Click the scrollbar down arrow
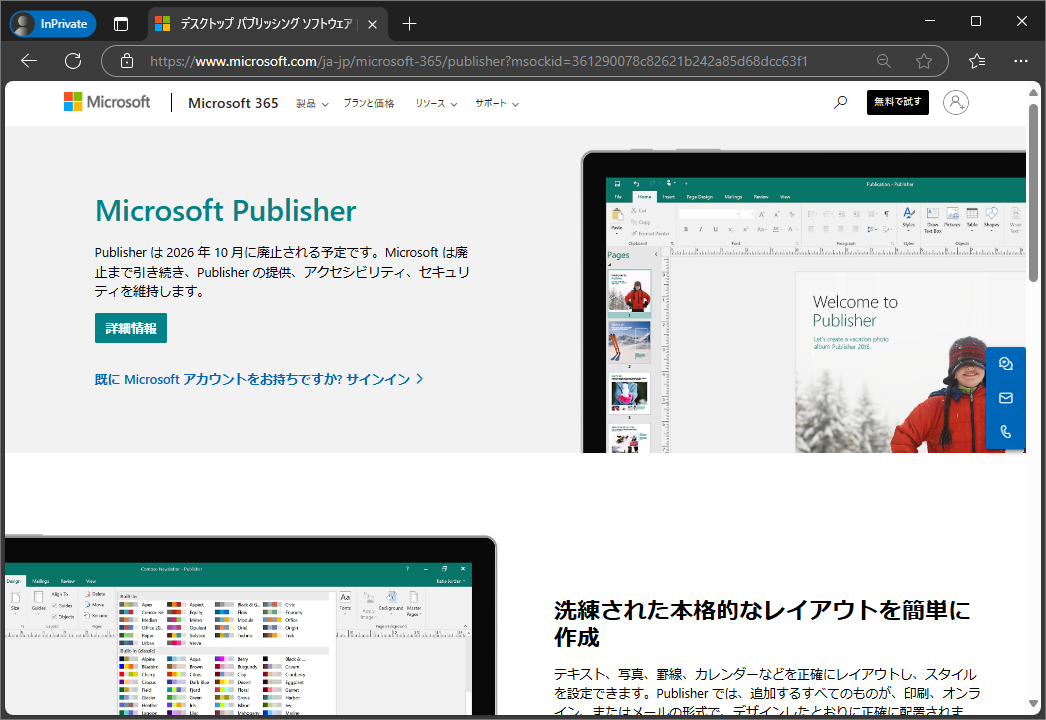1046x720 pixels. click(1033, 704)
